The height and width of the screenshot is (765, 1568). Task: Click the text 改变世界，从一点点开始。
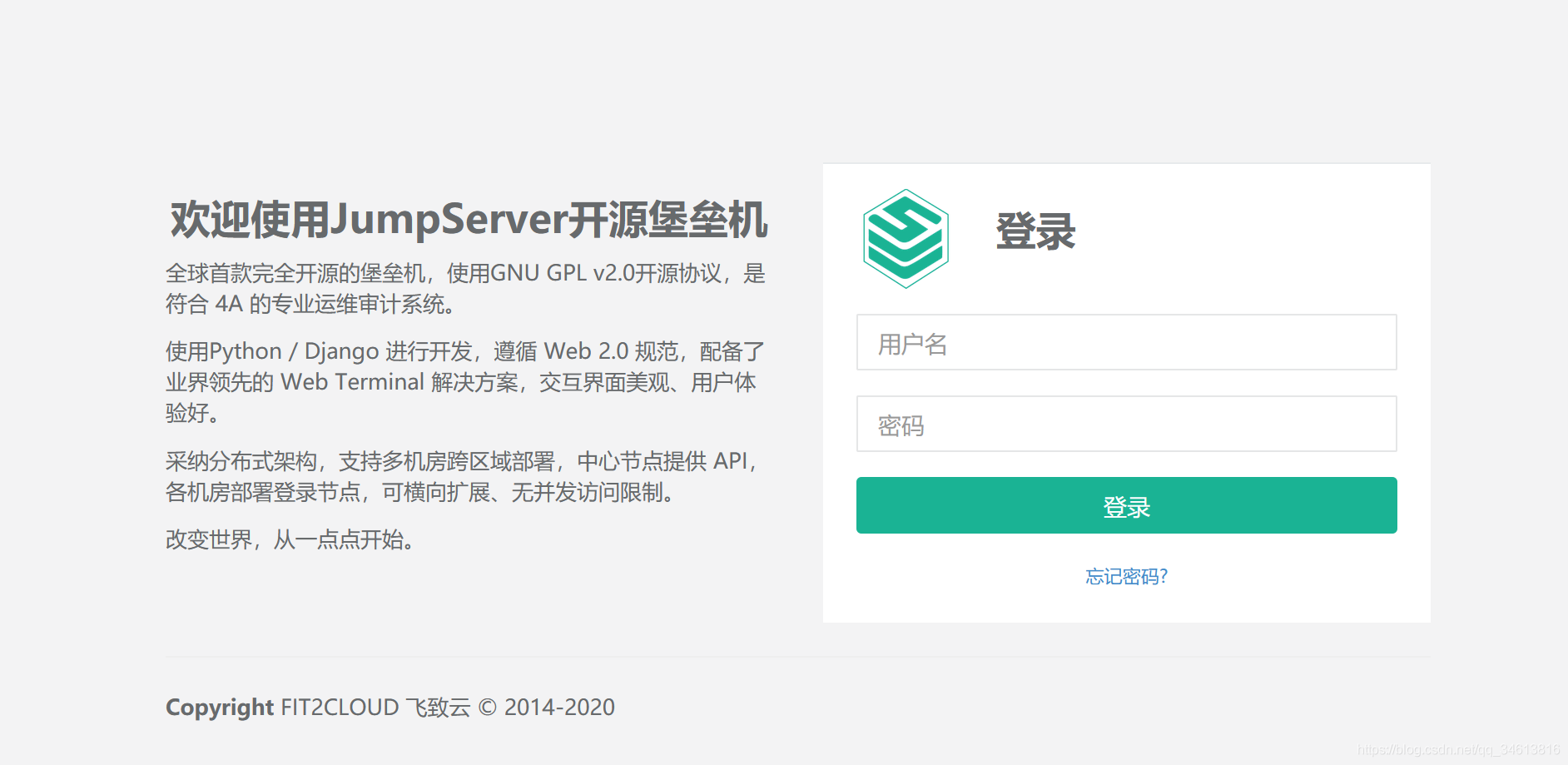pyautogui.click(x=290, y=539)
